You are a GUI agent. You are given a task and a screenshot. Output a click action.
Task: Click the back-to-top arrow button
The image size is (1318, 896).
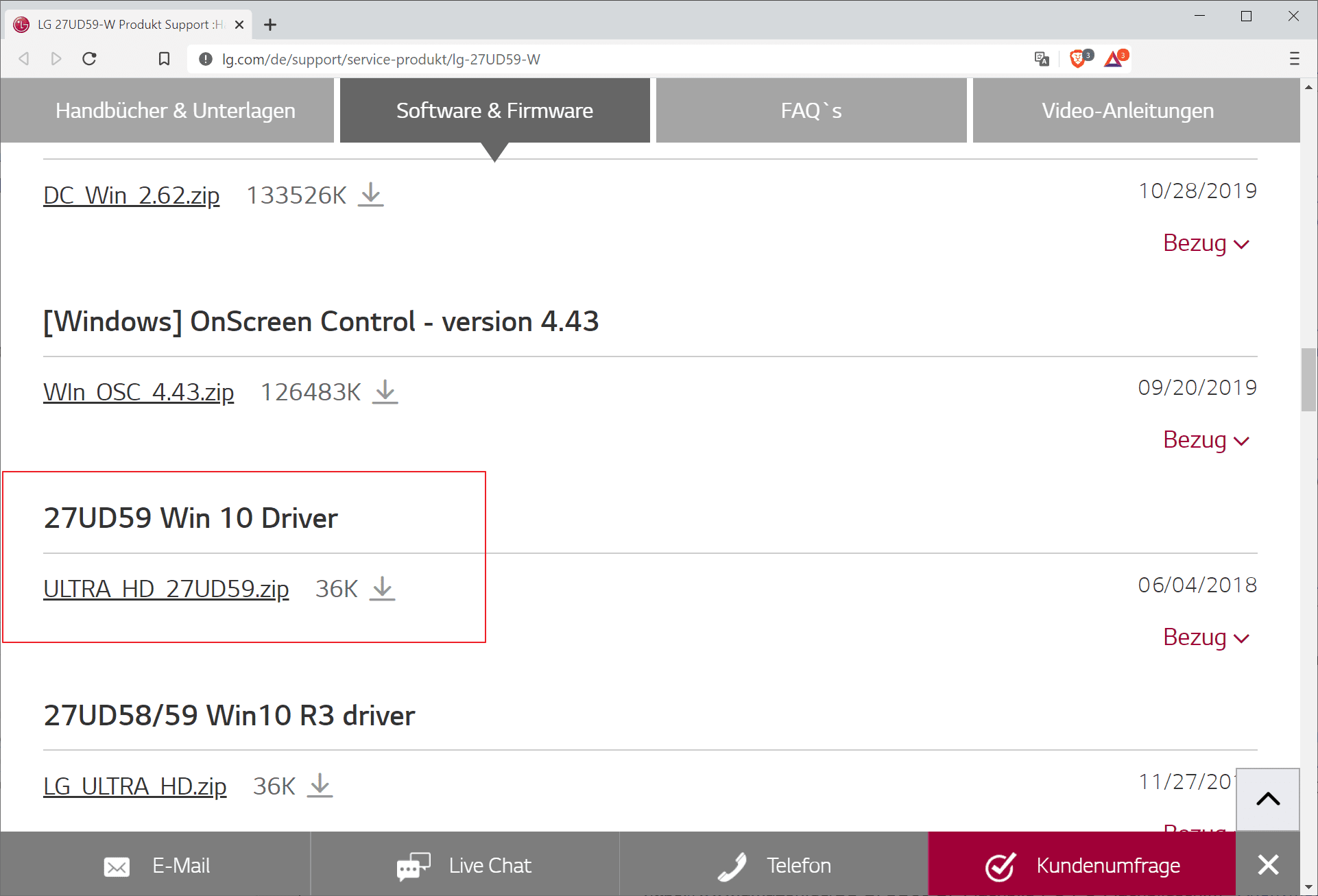1268,799
